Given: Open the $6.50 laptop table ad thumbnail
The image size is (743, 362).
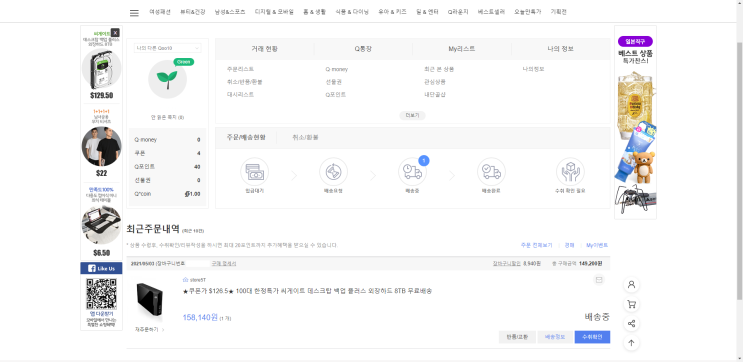Looking at the screenshot, I should [x=101, y=225].
